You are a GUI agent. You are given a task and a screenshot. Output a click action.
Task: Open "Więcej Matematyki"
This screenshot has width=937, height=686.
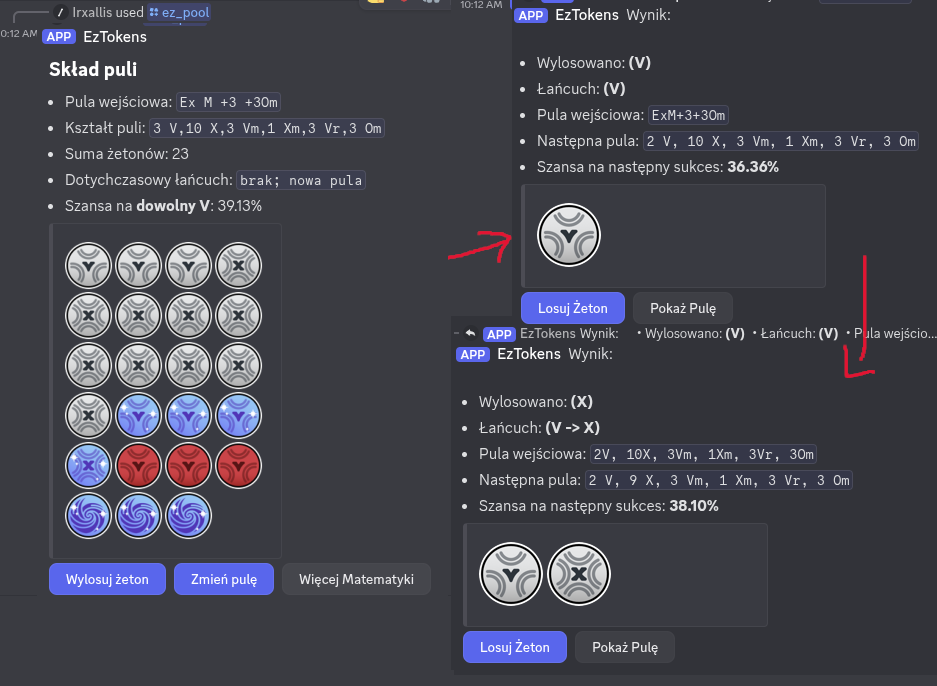coord(356,579)
